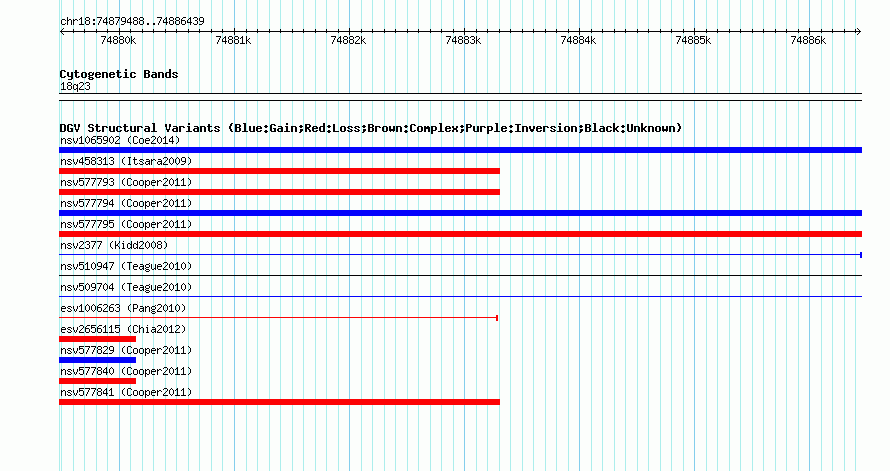Image resolution: width=890 pixels, height=471 pixels.
Task: Click the DGV Structural Variants track title
Action: click(371, 128)
